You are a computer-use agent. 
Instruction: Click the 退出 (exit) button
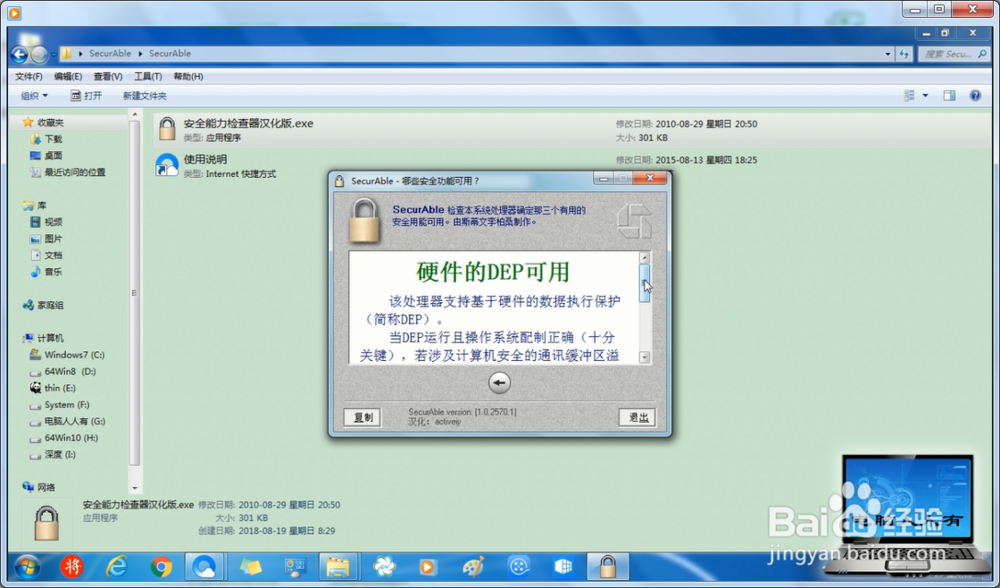[x=637, y=417]
